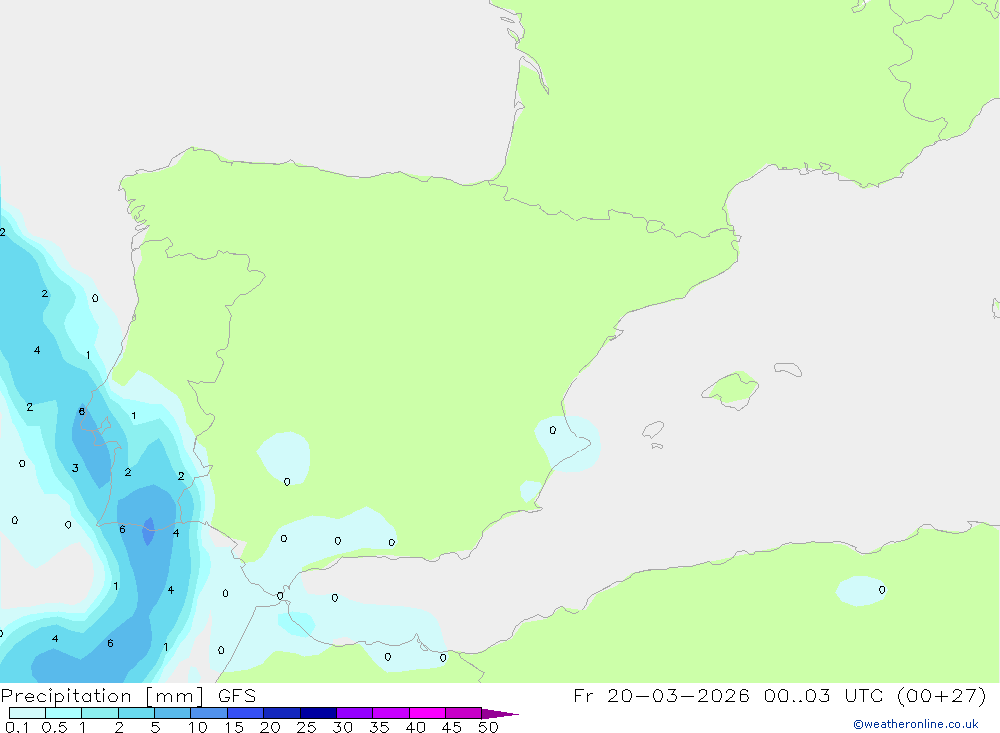Select the bright magenta 40–45 mm legend swatch

pos(427,713)
